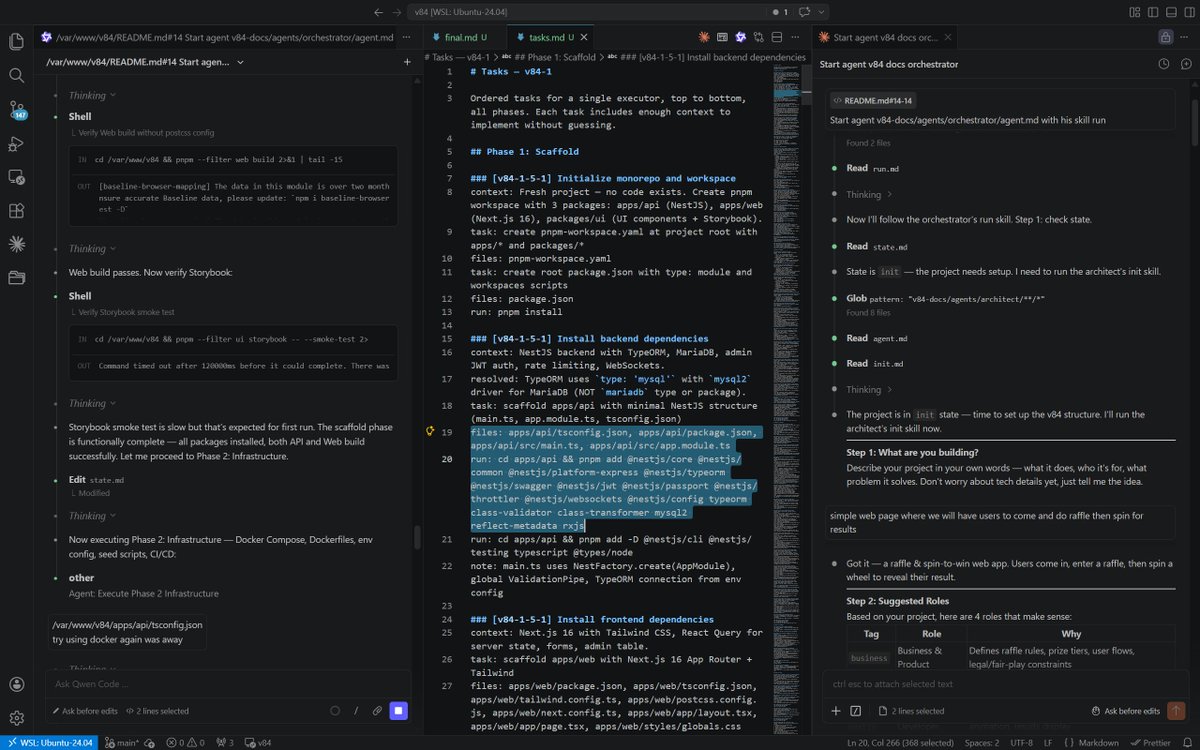Screen dimensions: 1200x750
Task: Open markdown preview to the side
Action: 723,36
